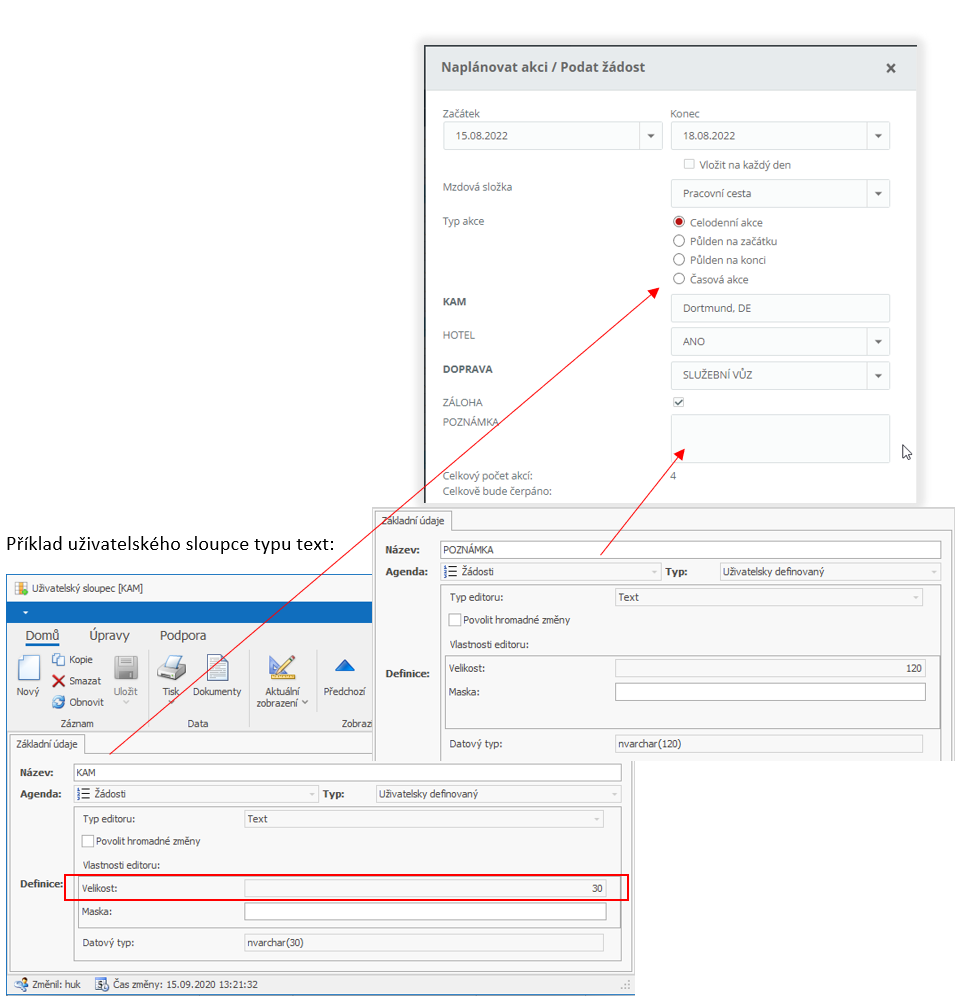Expand Aktuální zobrazení dropdown arrow
Screen dimensions: 970x1006
coord(305,703)
